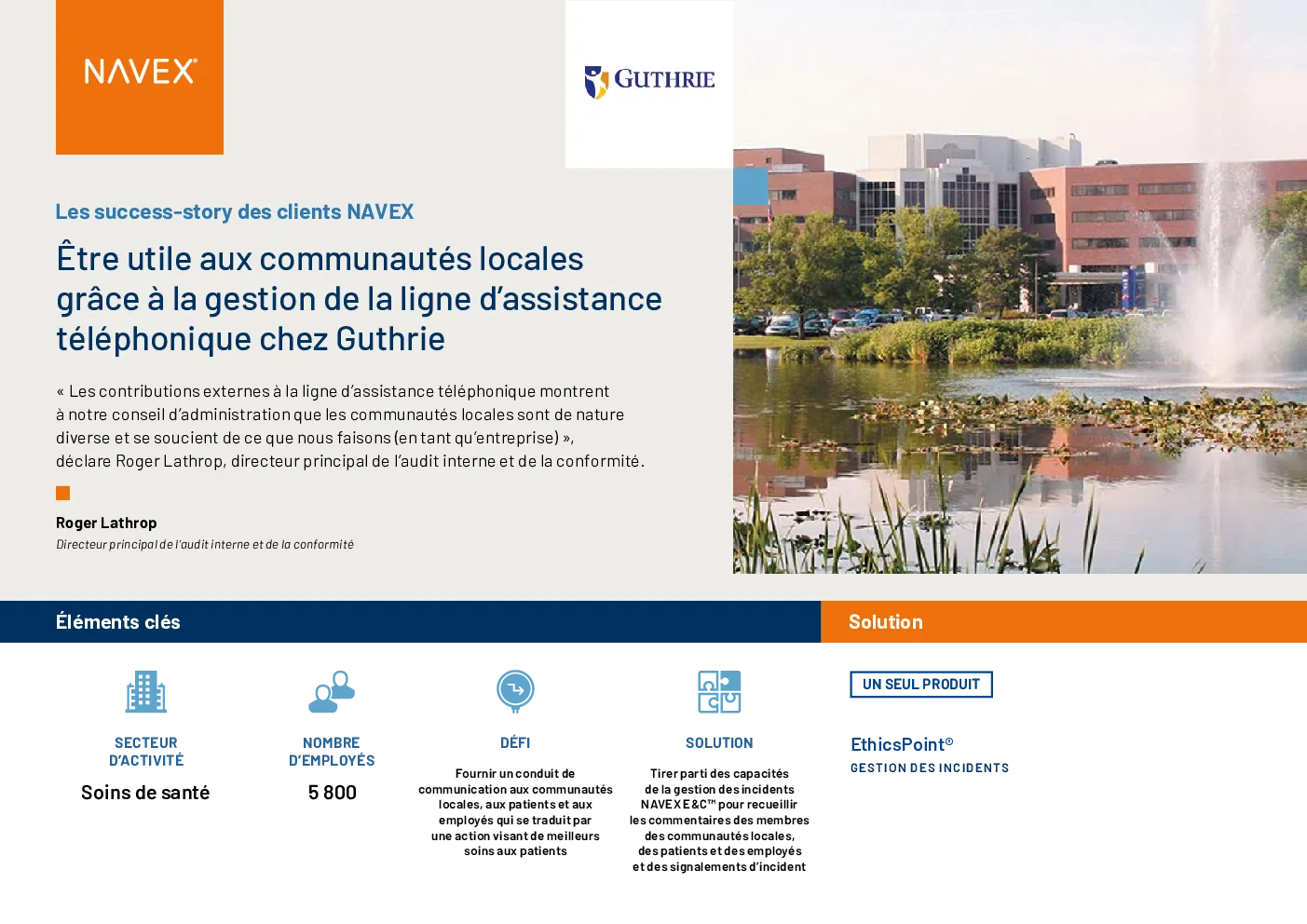Click the "Soins de santé" value

[145, 793]
